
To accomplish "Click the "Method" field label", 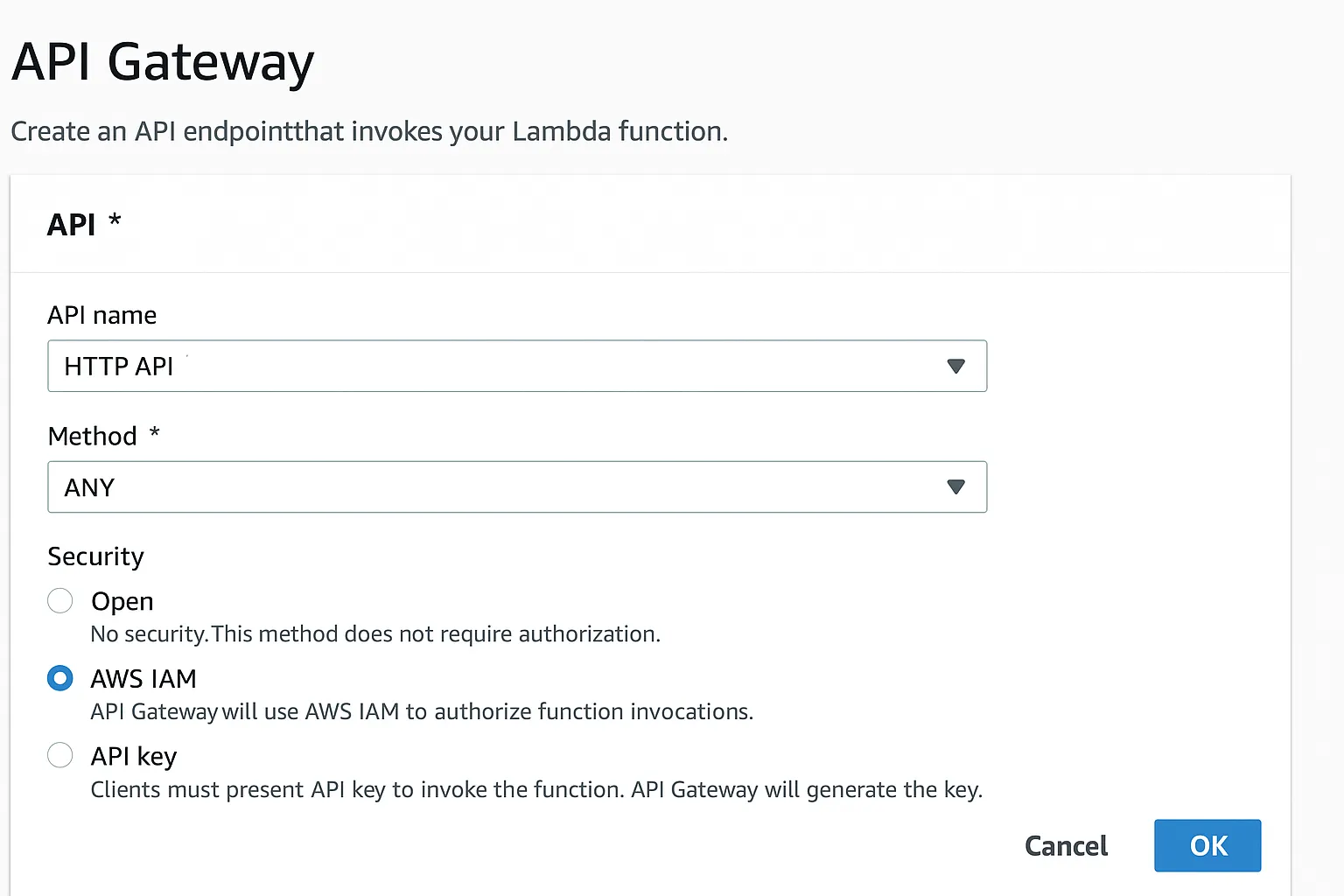I will (93, 436).
